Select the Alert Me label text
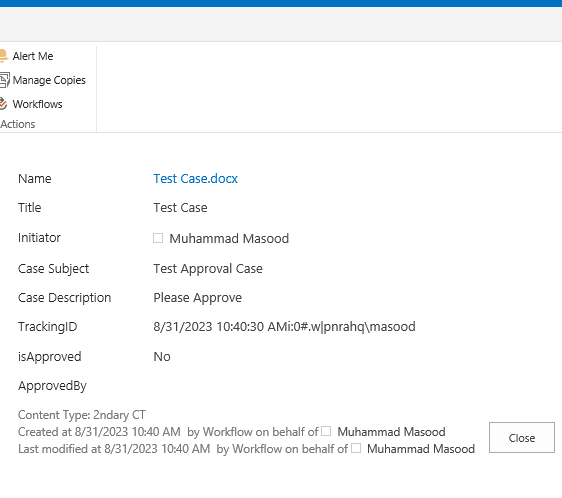This screenshot has height=498, width=562. click(x=33, y=56)
